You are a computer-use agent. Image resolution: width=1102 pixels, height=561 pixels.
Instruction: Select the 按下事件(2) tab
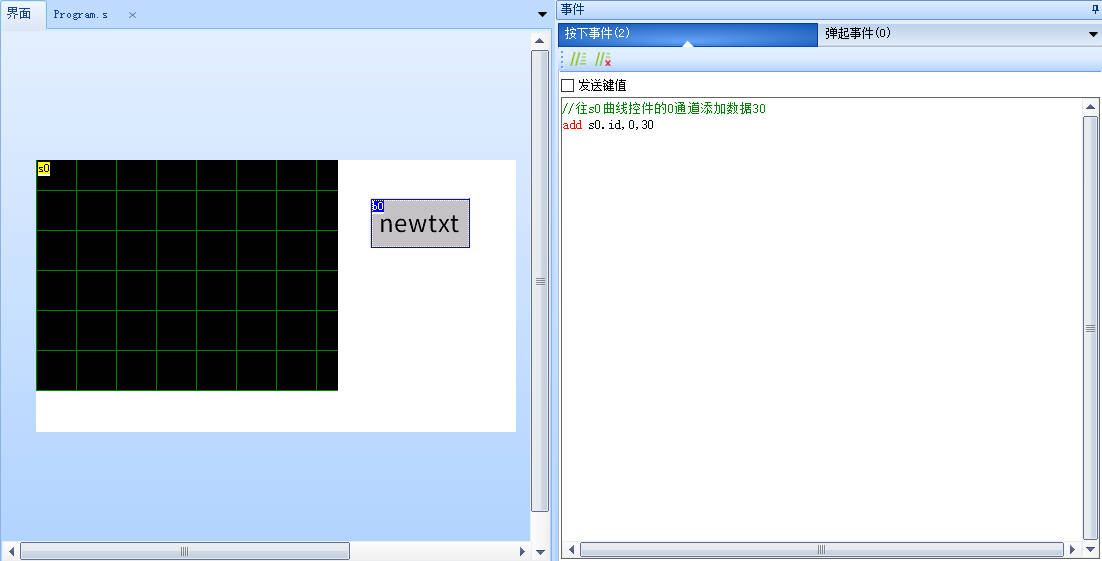[597, 33]
